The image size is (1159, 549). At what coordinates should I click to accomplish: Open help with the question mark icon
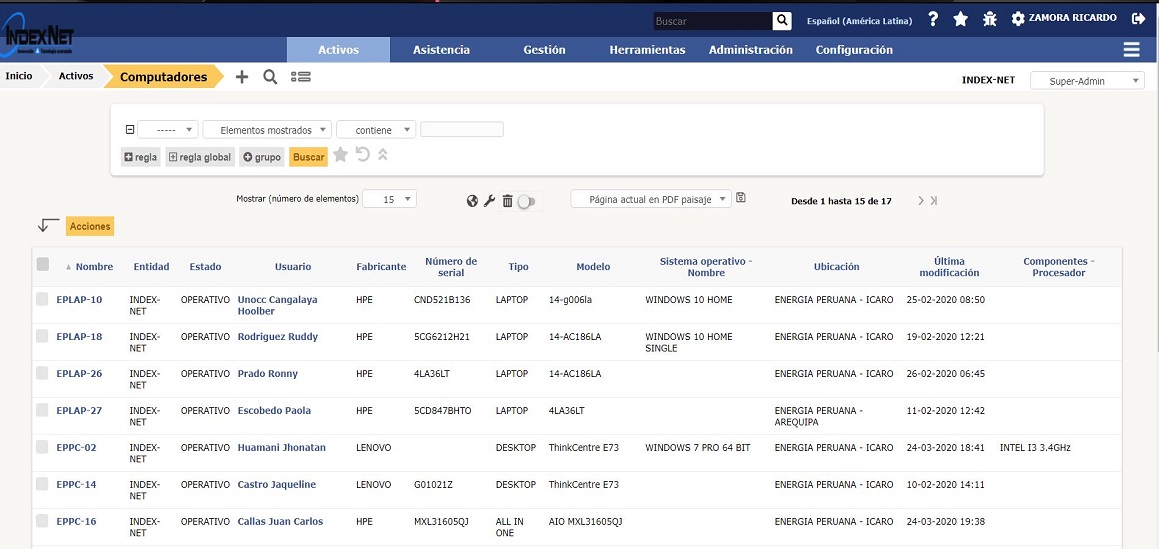click(x=933, y=19)
